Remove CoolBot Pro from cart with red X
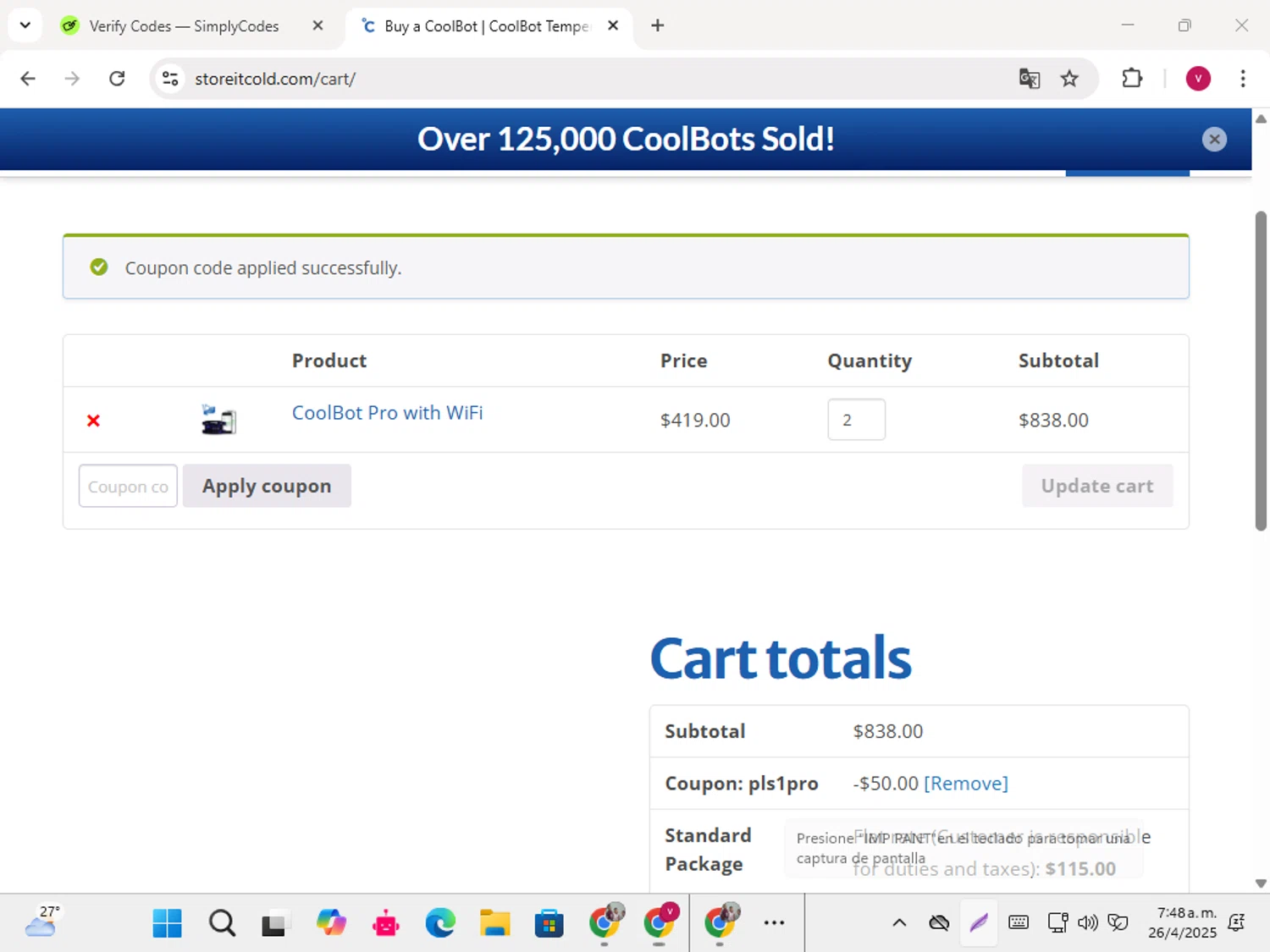 coord(93,421)
